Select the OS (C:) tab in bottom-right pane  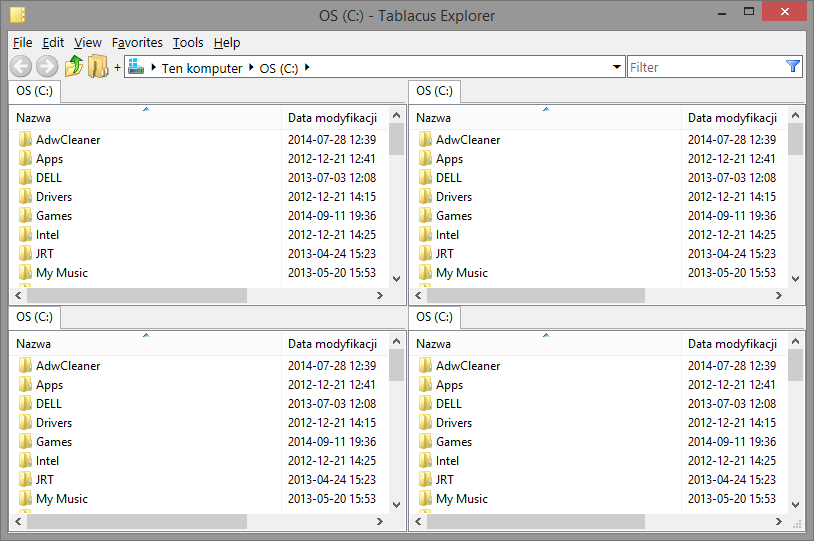434,317
